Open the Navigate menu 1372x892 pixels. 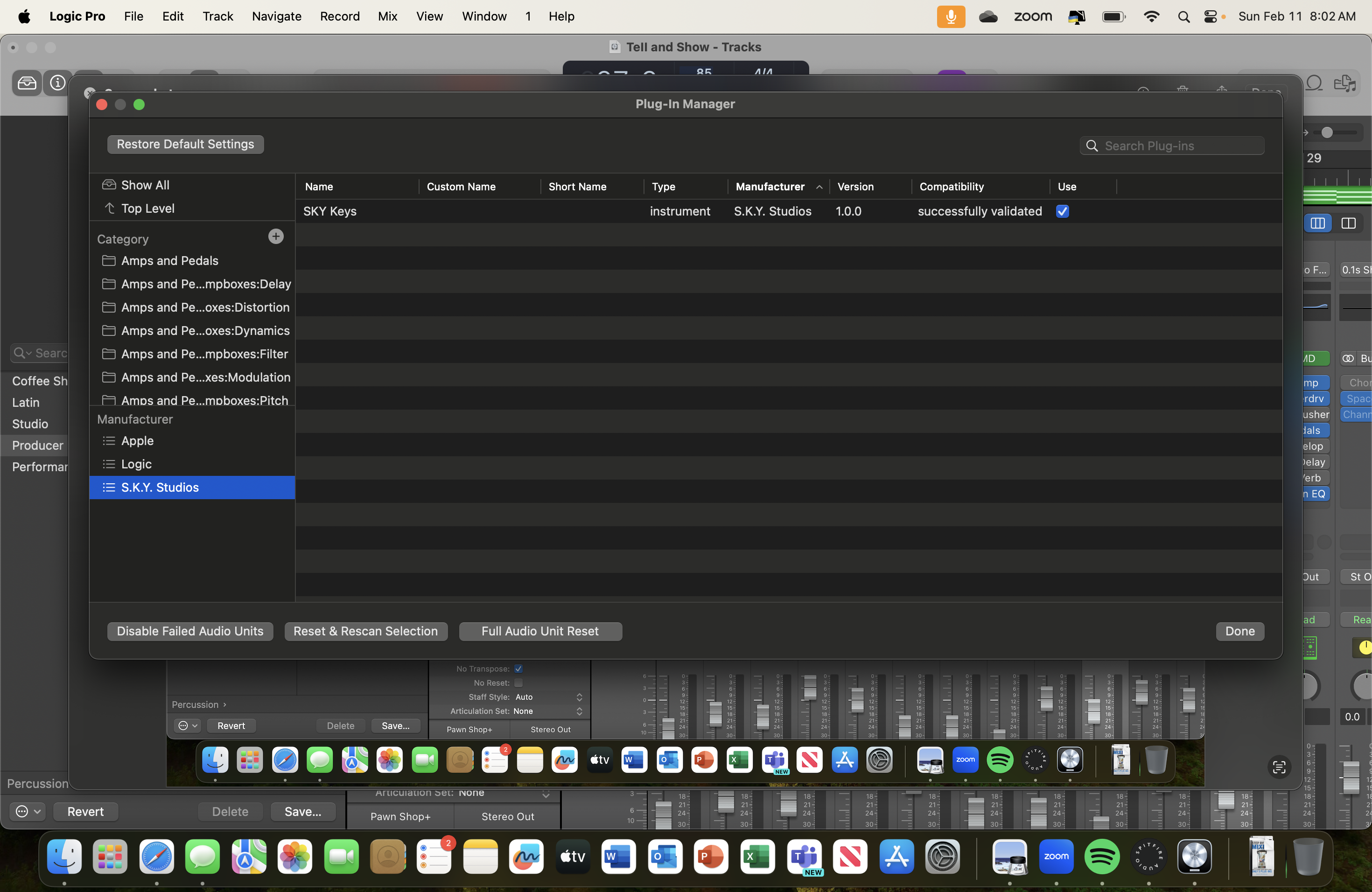pos(276,16)
